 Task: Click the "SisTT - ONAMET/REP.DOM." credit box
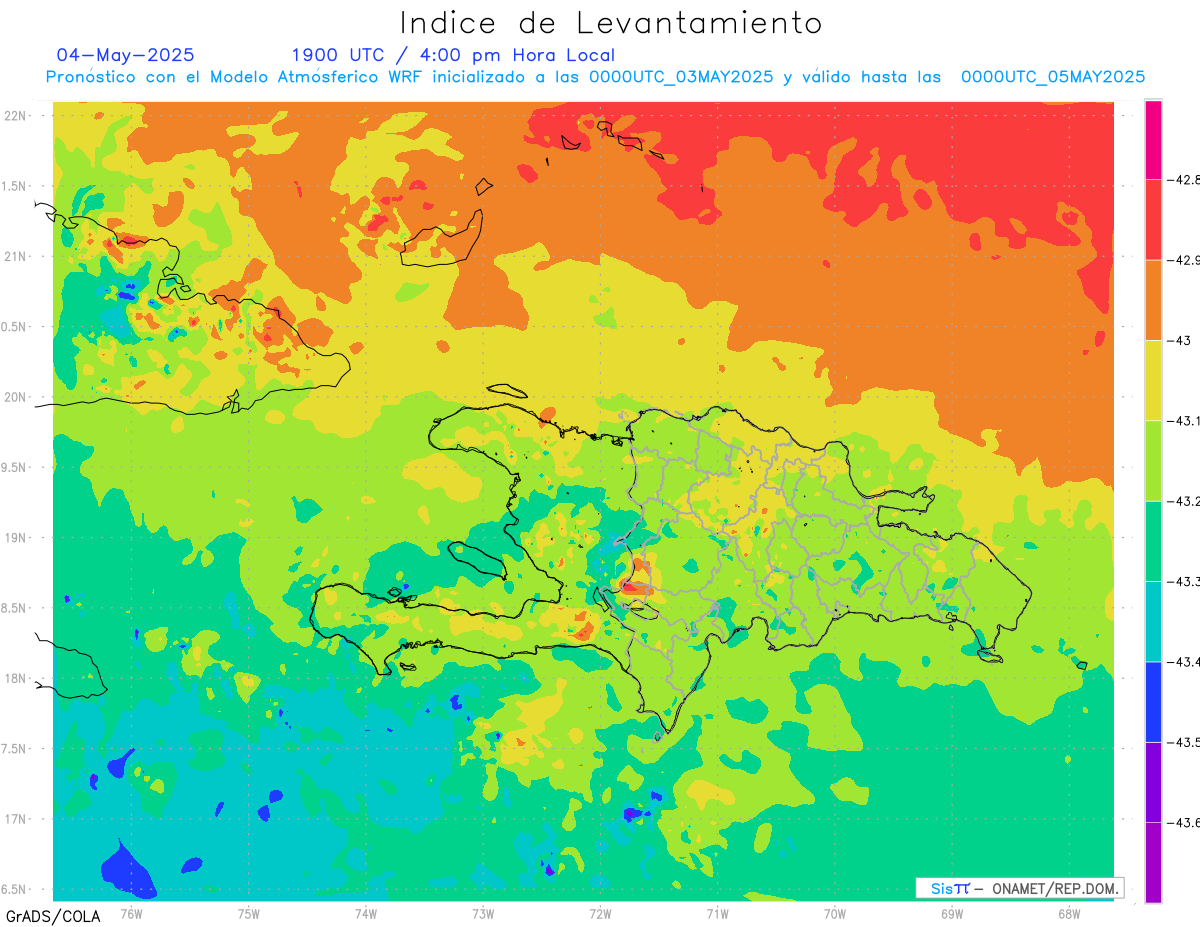(x=1020, y=888)
